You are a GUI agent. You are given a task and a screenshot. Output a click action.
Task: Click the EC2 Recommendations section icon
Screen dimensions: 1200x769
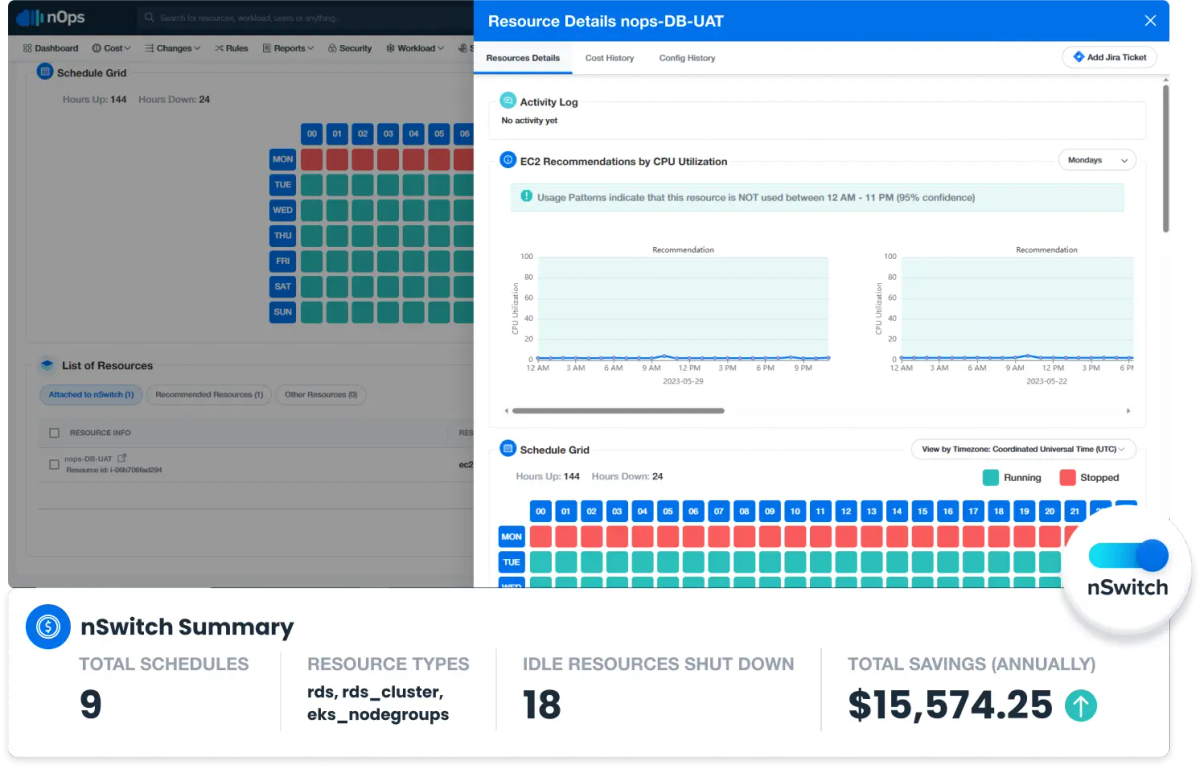[508, 160]
